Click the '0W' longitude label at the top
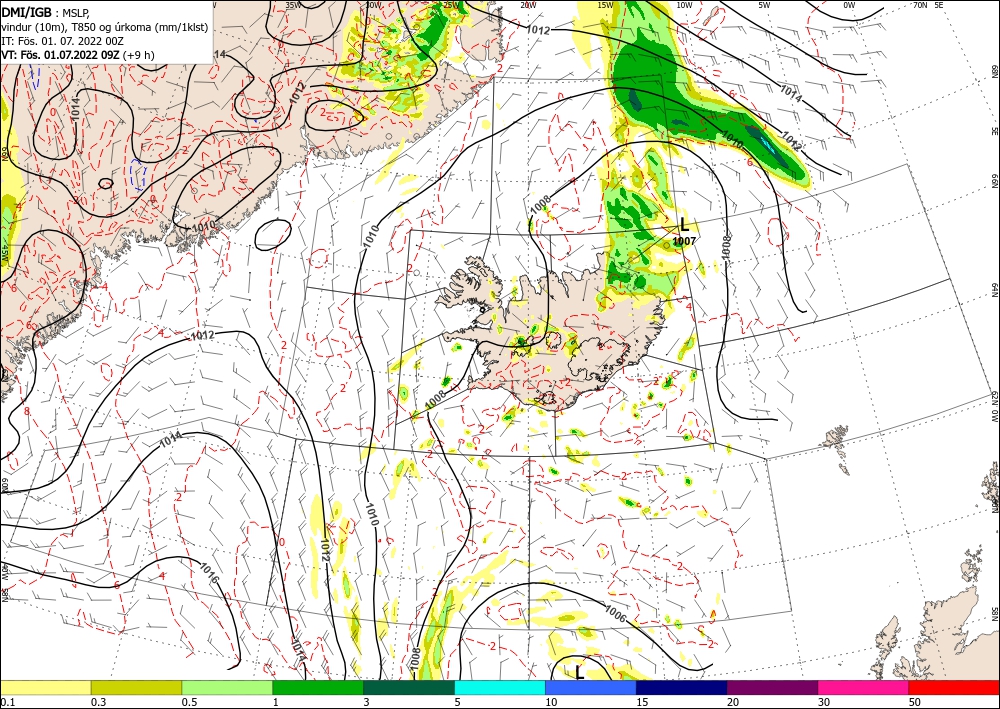Screen dimensions: 1000x709 point(849,5)
